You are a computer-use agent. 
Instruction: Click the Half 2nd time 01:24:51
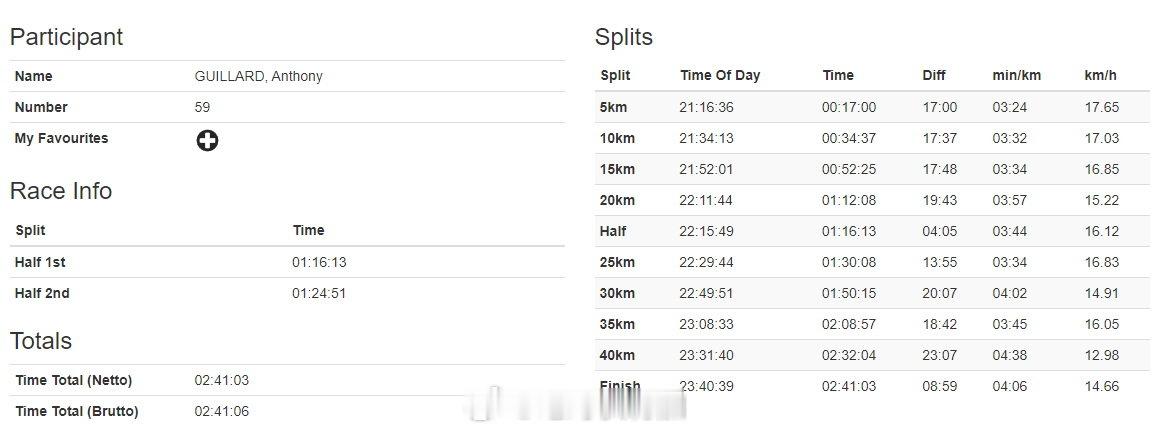319,293
